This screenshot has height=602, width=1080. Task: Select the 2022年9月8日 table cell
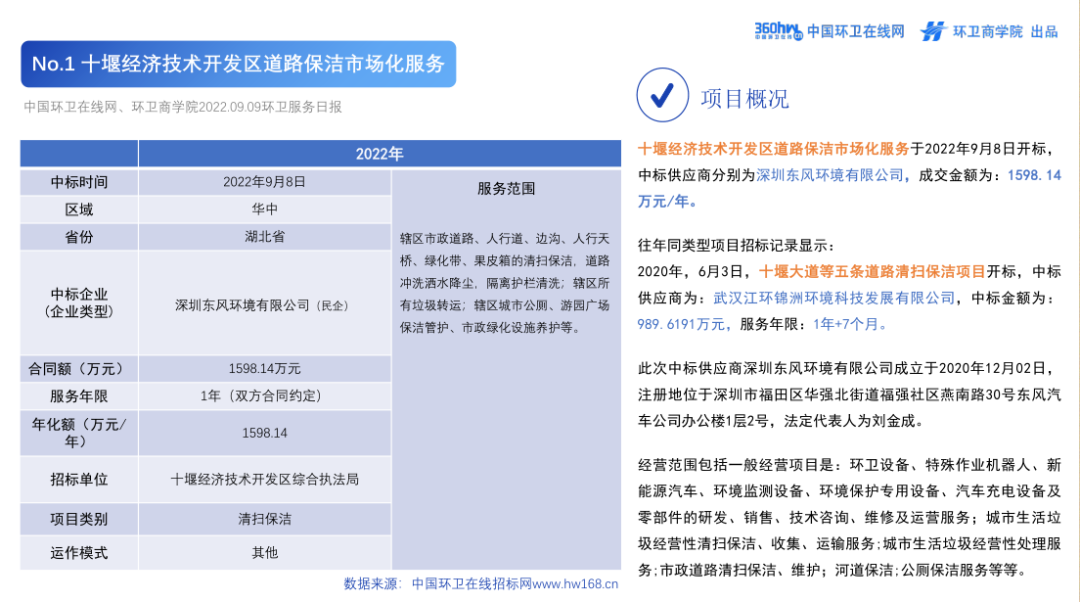264,182
